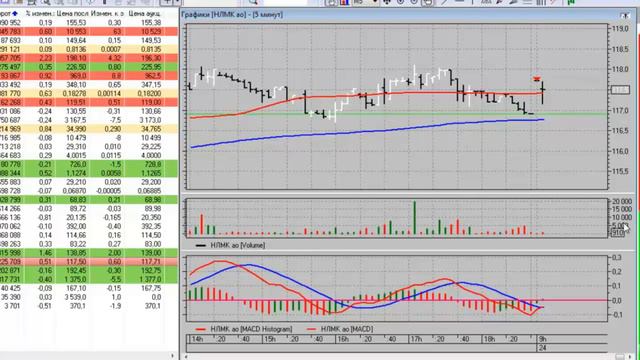The image size is (640, 360).
Task: Sort by the '% измен.' column header
Action: point(40,13)
